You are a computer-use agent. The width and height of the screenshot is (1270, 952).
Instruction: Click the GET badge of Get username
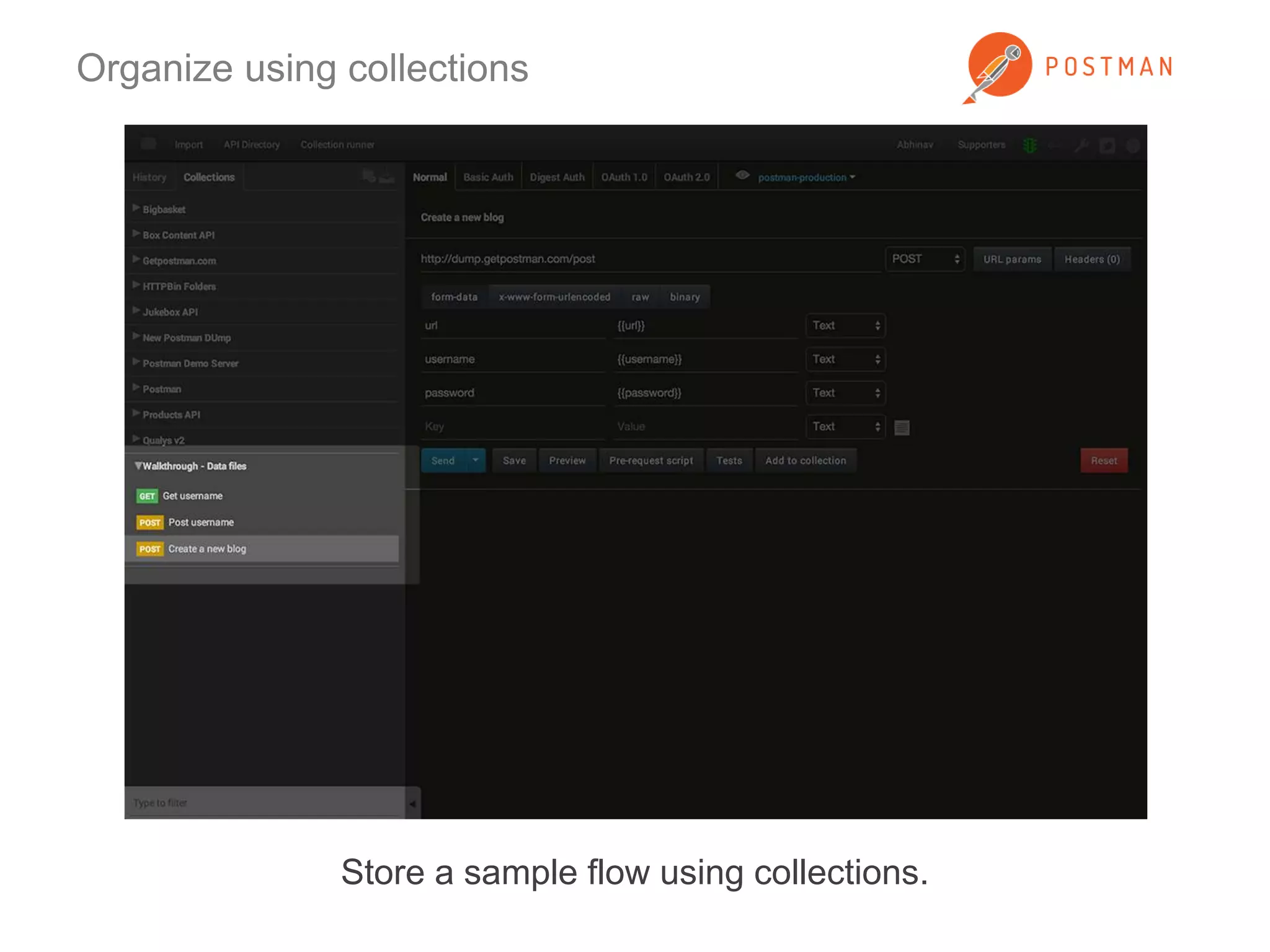[147, 496]
